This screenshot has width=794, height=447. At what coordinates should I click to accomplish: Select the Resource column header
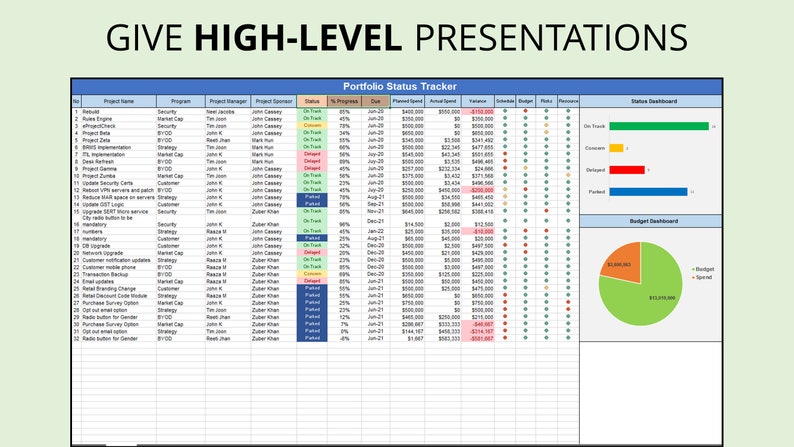(568, 101)
